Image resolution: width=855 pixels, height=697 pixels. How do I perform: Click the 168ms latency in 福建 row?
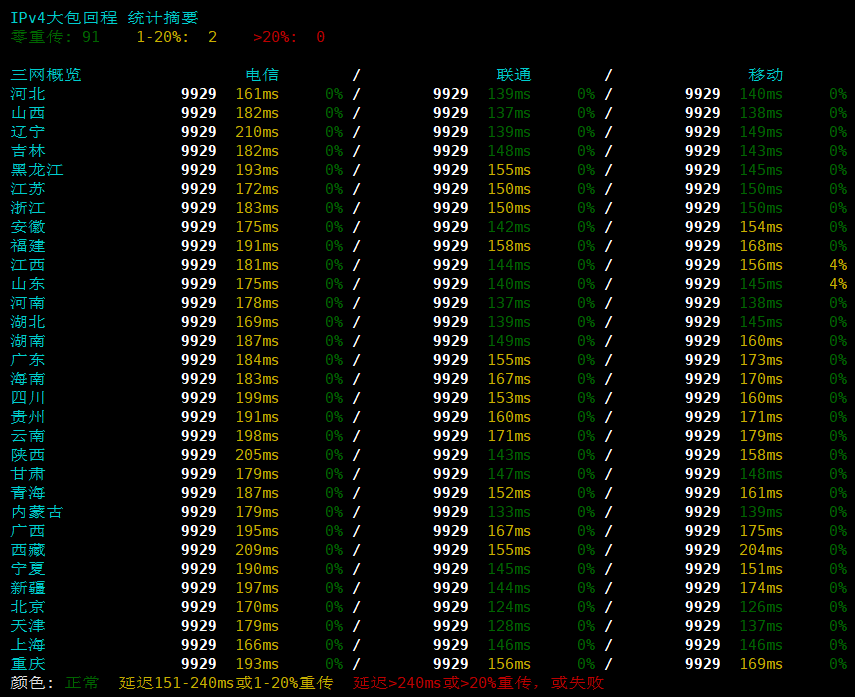tap(761, 246)
